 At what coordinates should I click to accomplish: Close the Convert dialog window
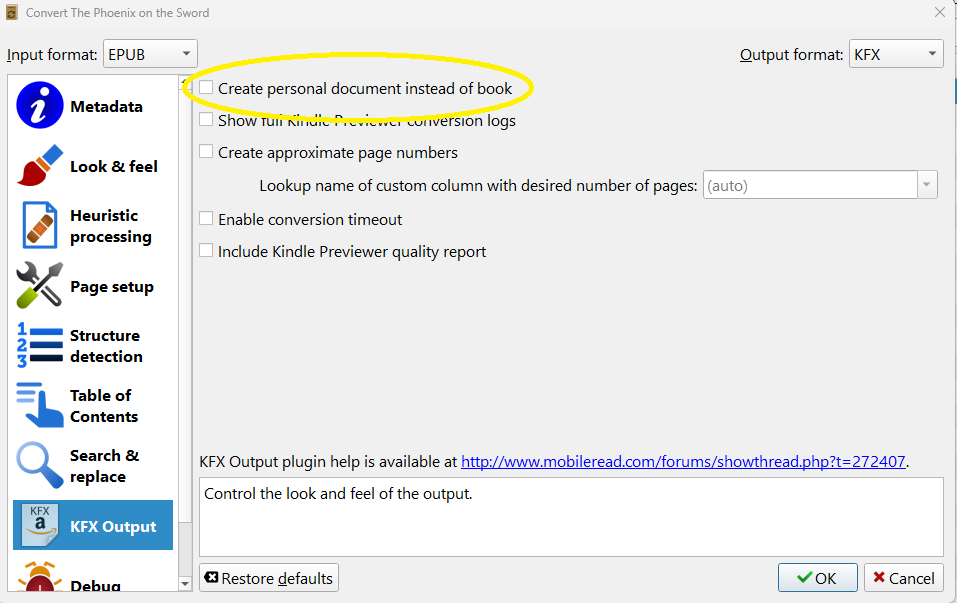click(x=940, y=12)
